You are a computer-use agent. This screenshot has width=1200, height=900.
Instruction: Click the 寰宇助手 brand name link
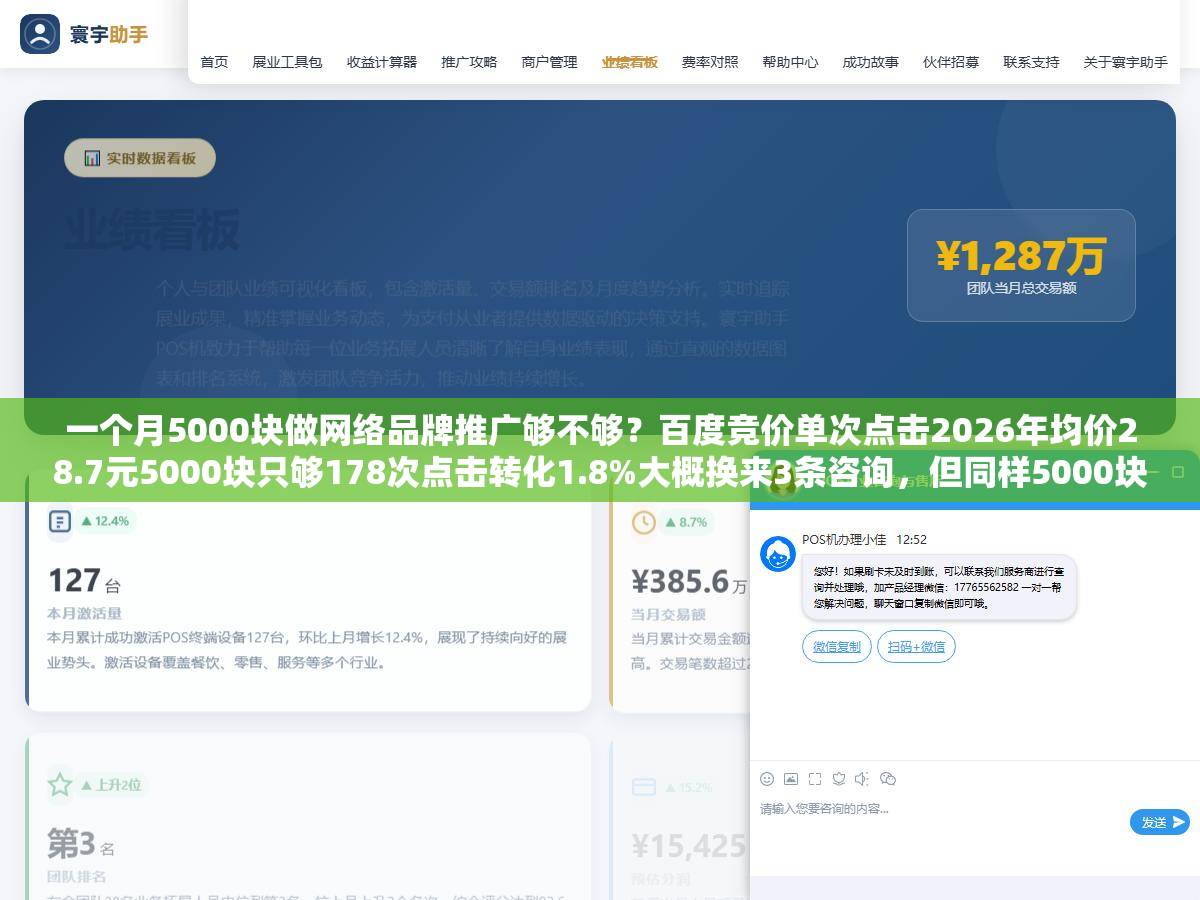click(109, 34)
